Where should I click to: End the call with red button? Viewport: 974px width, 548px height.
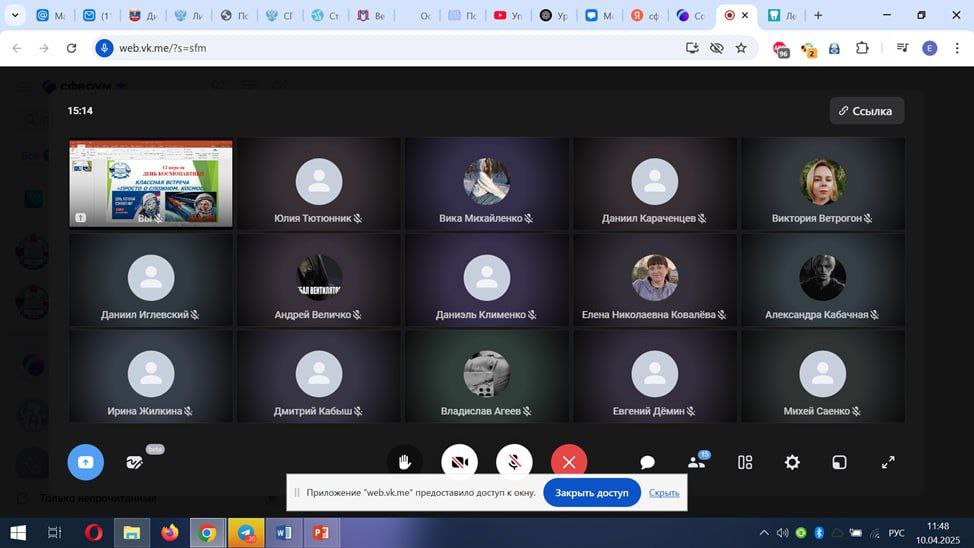point(569,462)
